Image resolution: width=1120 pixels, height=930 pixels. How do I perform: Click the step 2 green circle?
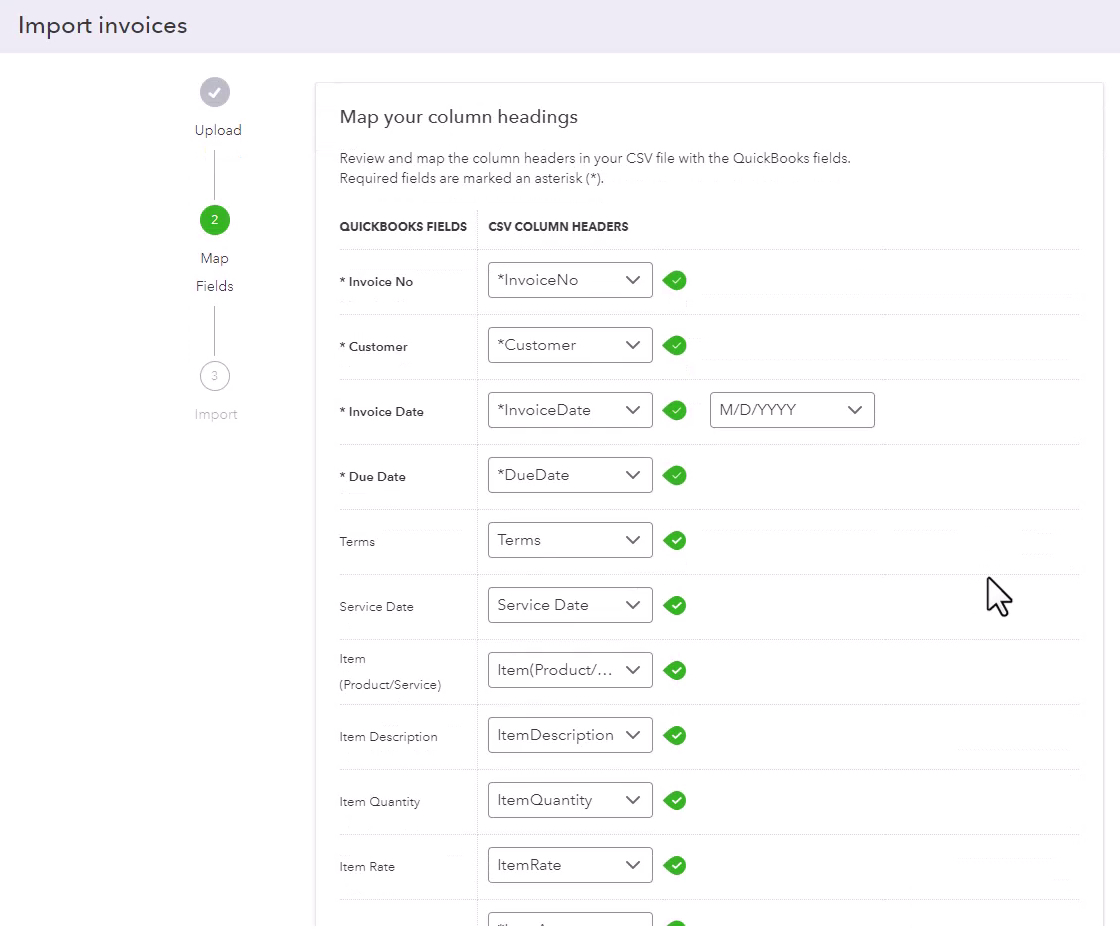click(x=215, y=220)
